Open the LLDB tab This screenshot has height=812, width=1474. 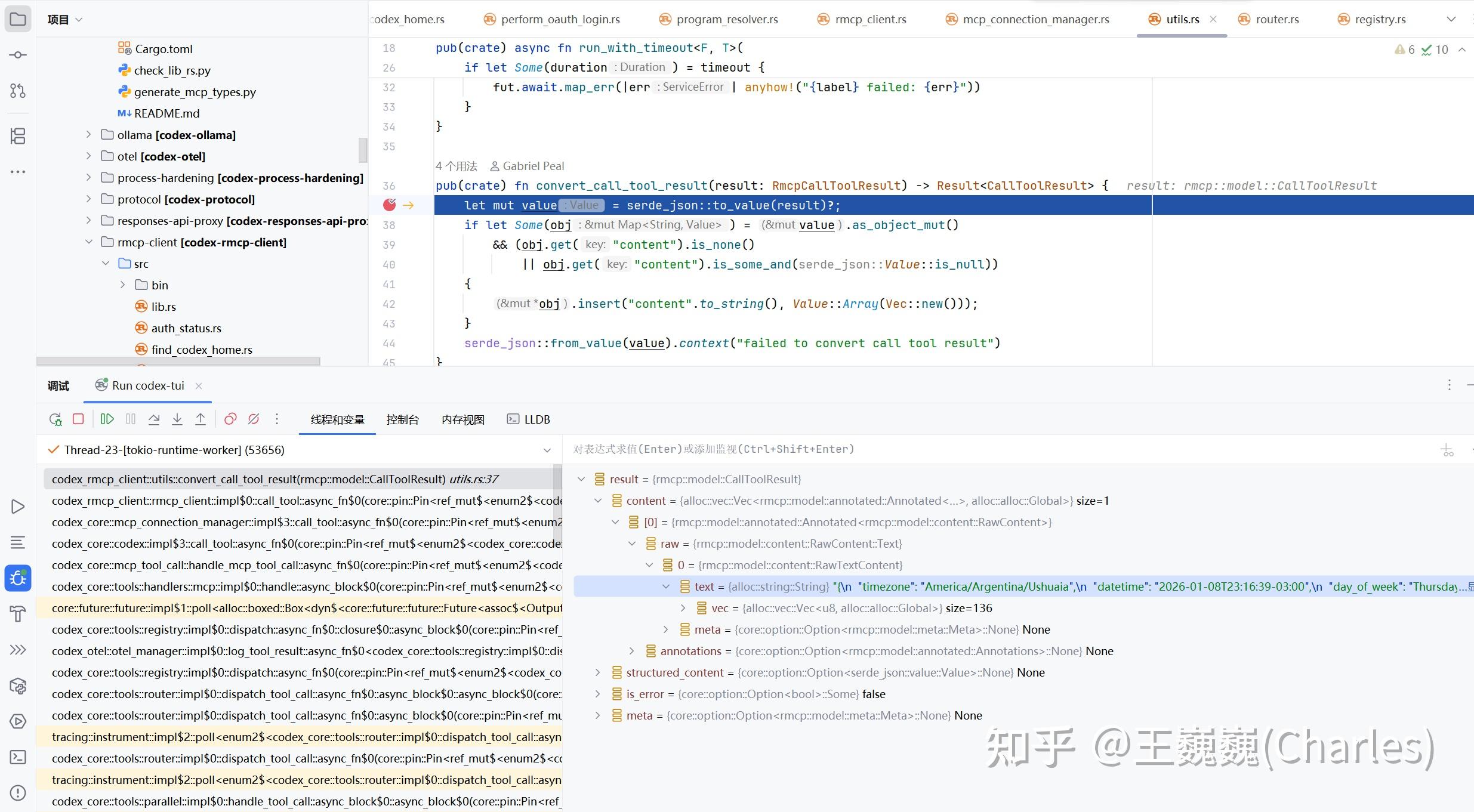point(529,419)
